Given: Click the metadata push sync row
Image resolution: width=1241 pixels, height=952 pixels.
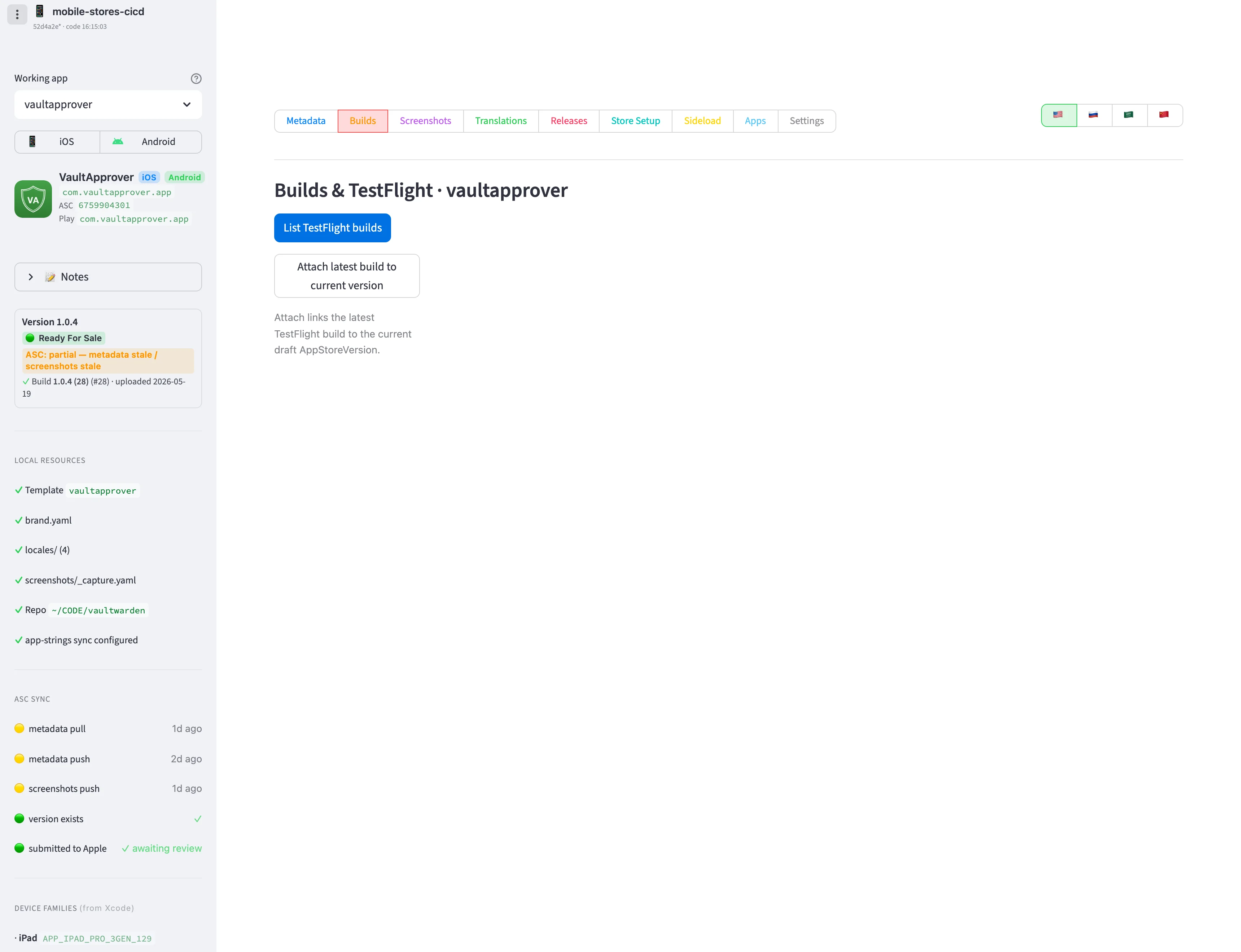Looking at the screenshot, I should tap(108, 759).
